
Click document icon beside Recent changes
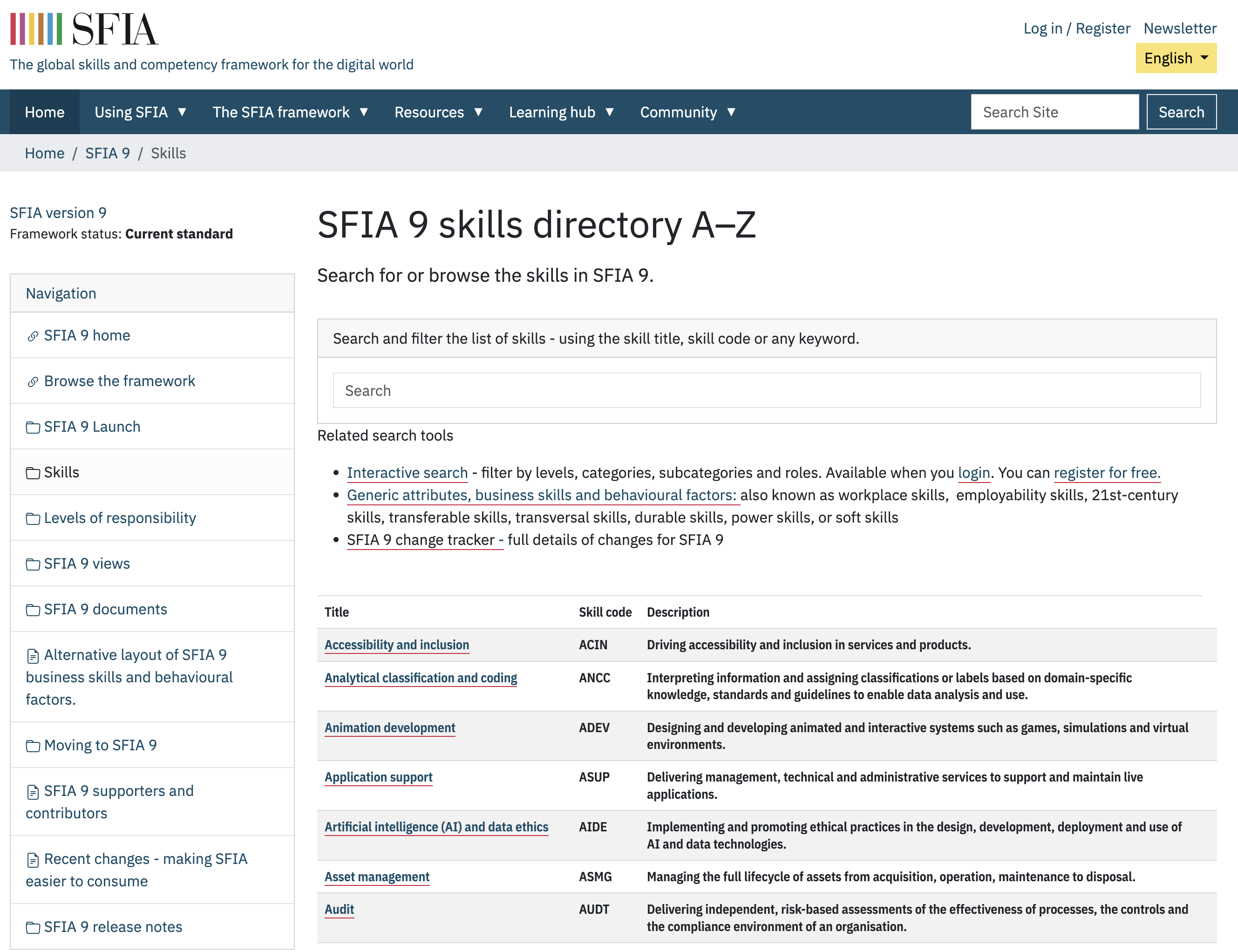(x=33, y=860)
